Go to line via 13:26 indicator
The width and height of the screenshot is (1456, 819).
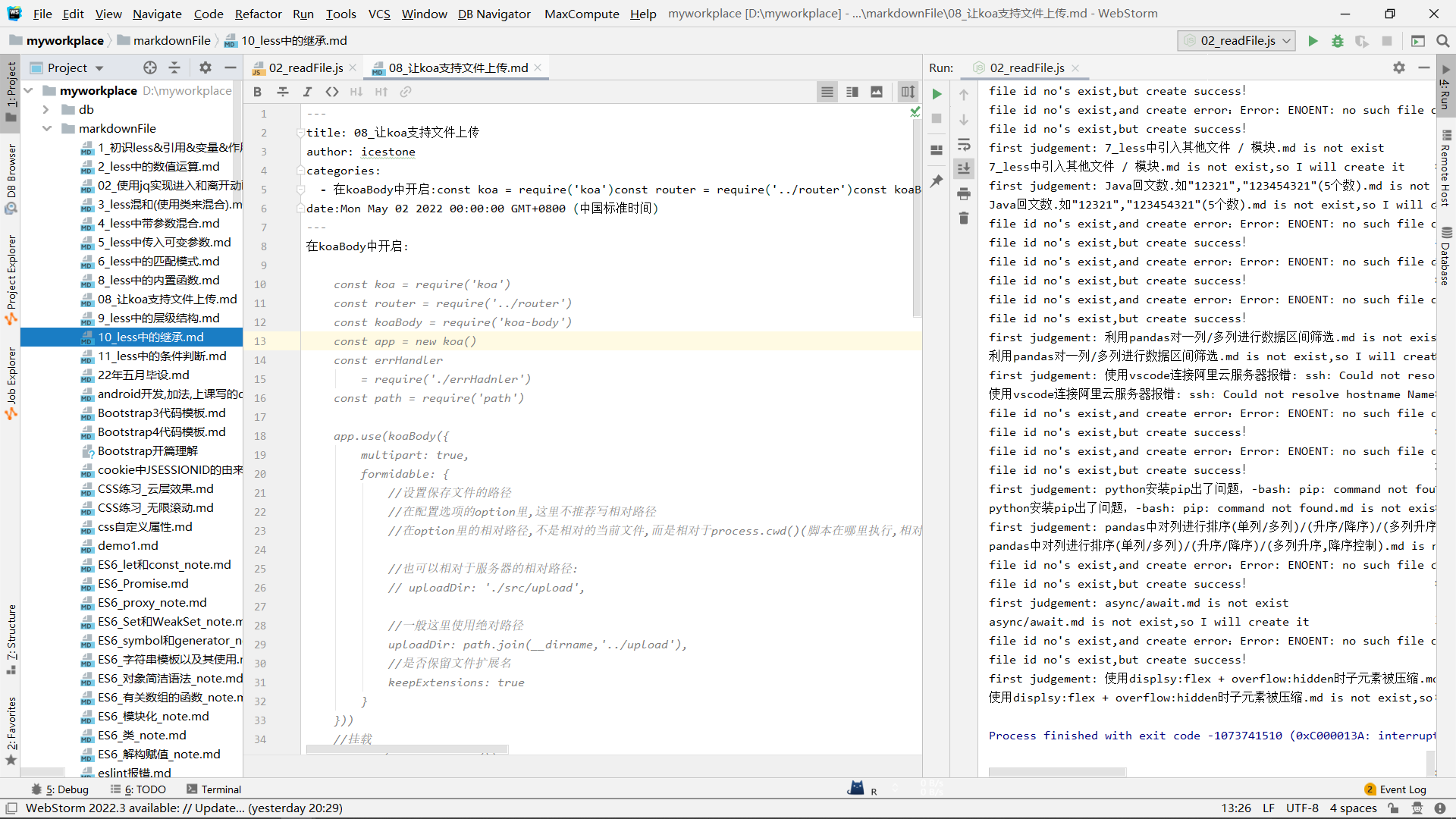(x=1236, y=808)
